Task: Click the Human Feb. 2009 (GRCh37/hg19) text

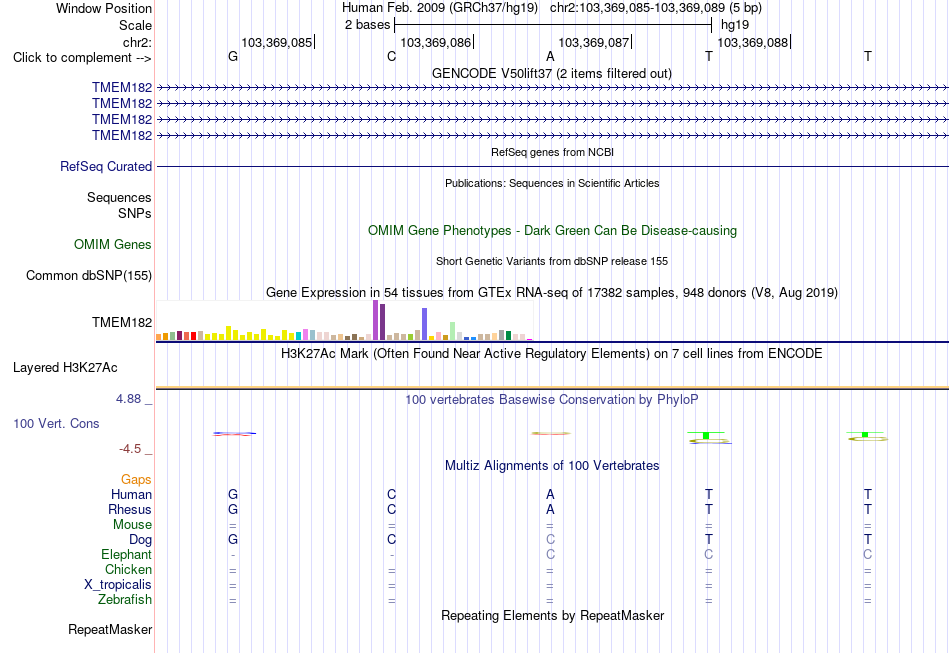Action: pos(440,8)
